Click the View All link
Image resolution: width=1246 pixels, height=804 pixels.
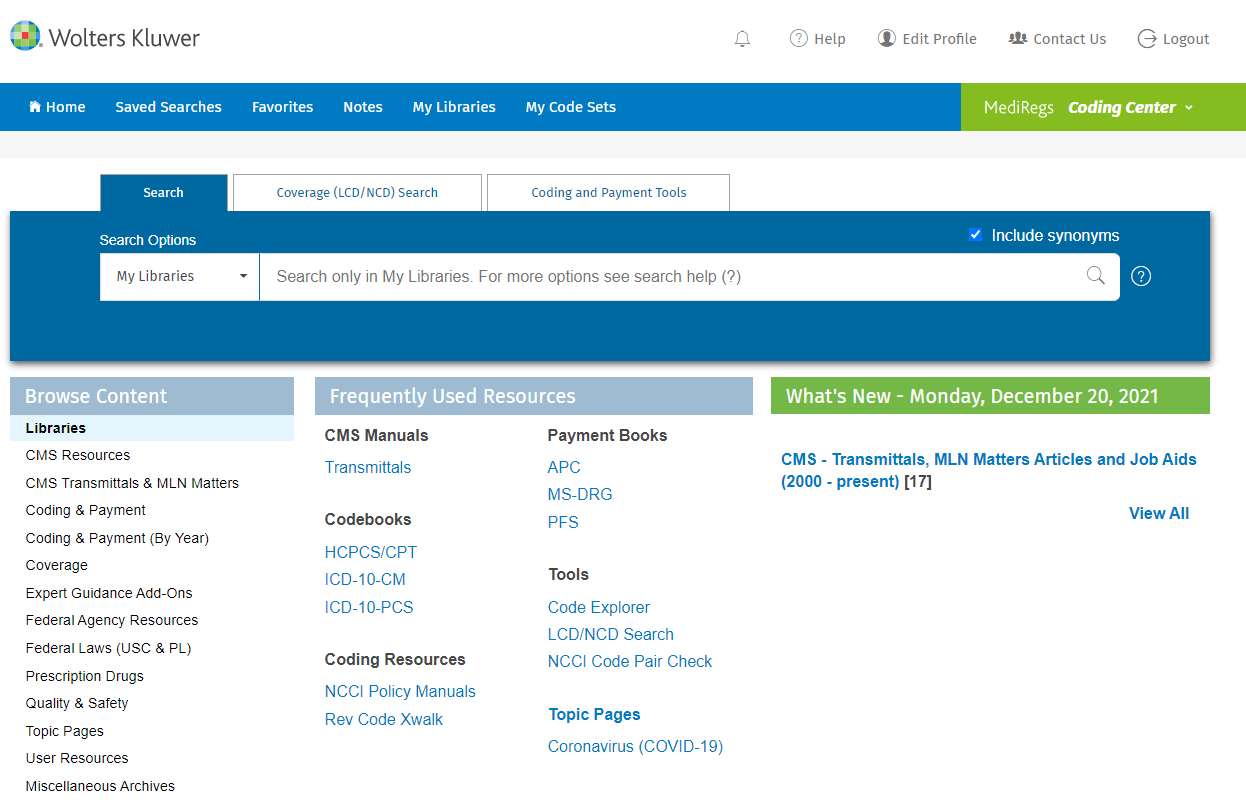coord(1158,513)
